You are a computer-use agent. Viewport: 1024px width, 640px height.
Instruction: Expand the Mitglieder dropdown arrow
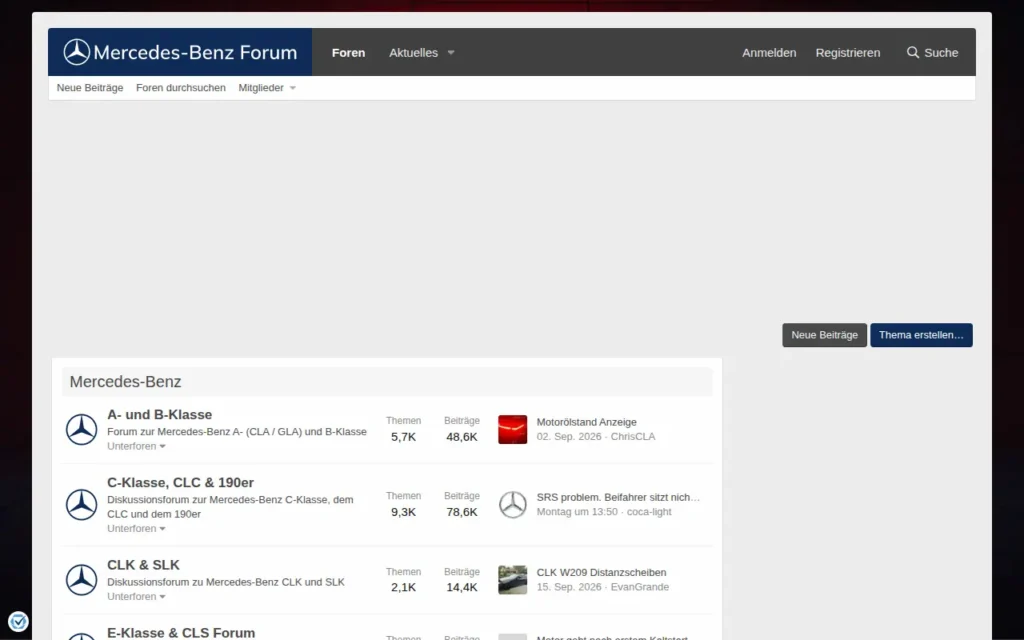pyautogui.click(x=293, y=88)
